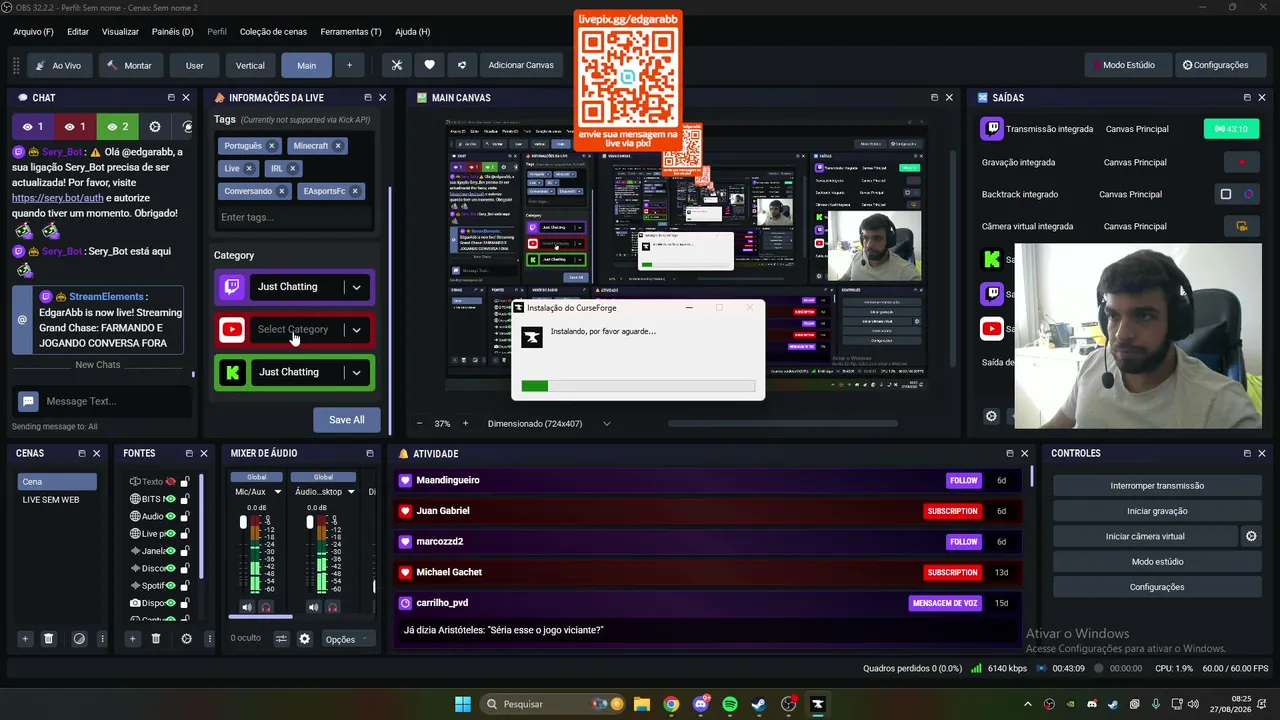Click Iniciar gravação button
The width and height of the screenshot is (1280, 720).
point(1157,511)
